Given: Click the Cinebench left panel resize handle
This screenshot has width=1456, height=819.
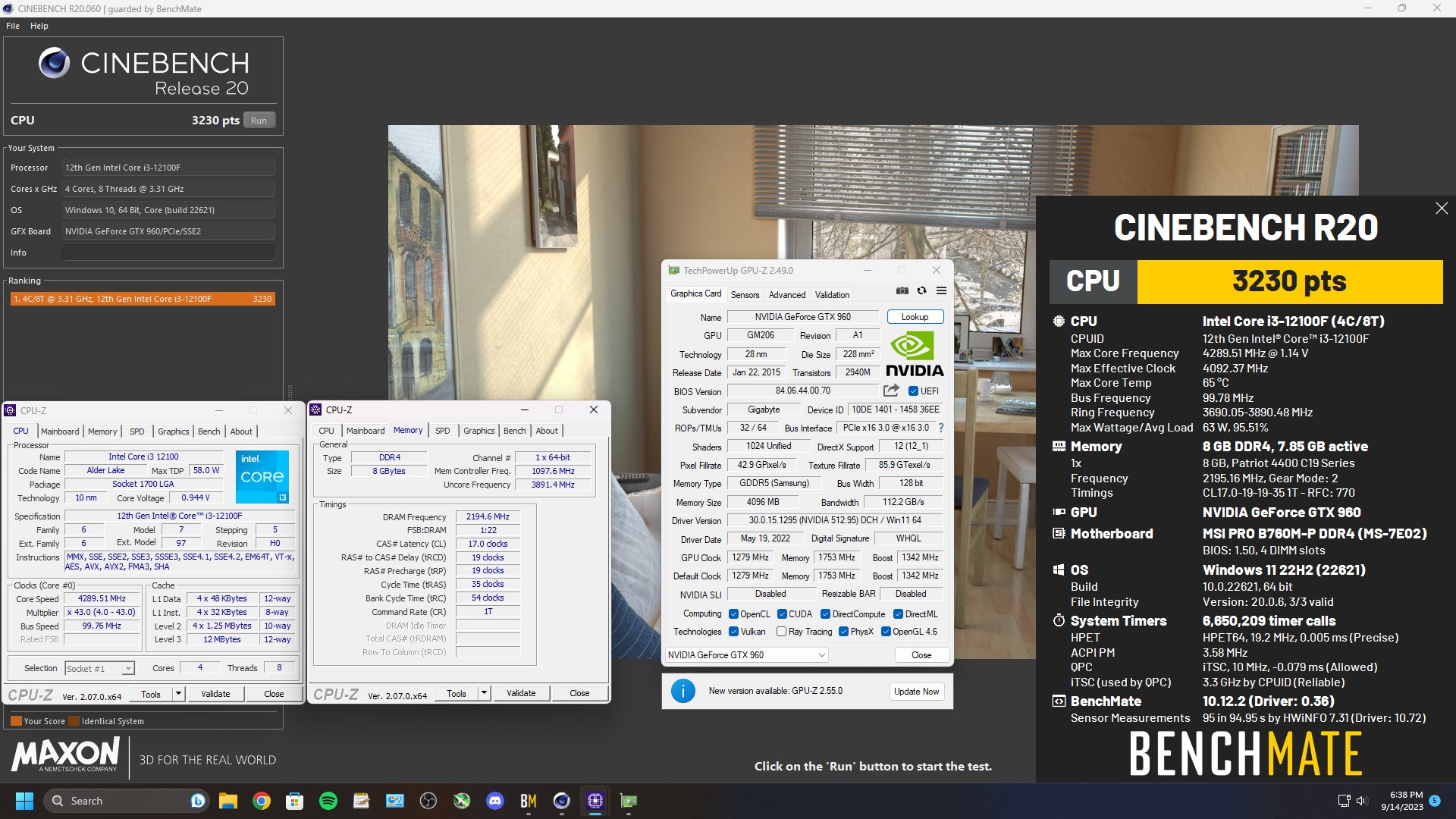Looking at the screenshot, I should (290, 393).
